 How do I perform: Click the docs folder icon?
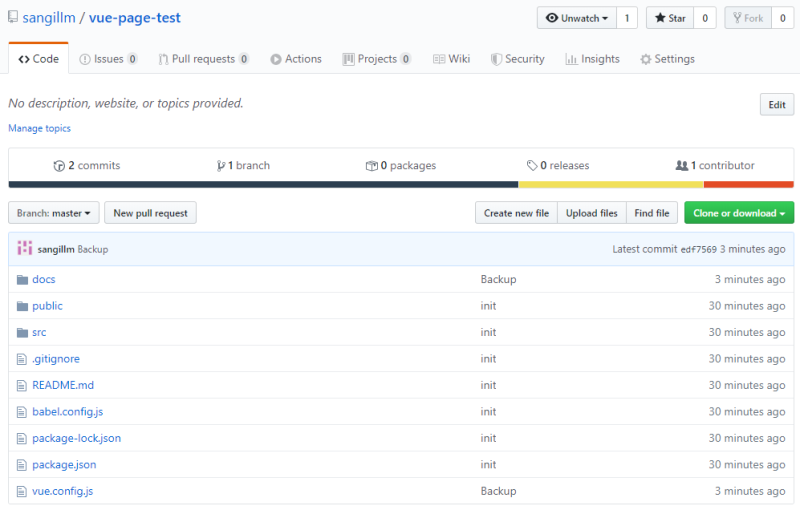point(22,279)
